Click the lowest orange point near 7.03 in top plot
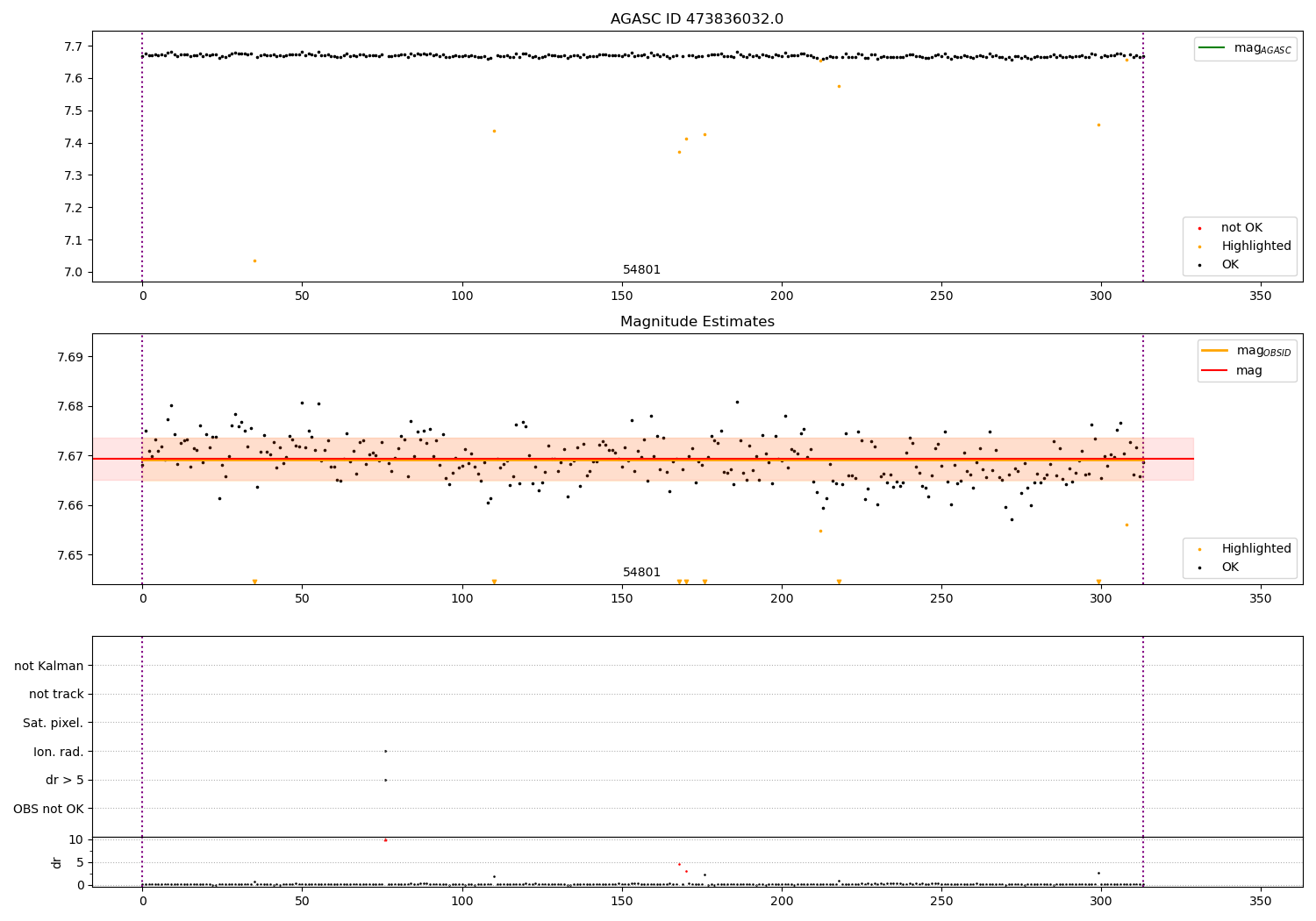 point(254,261)
